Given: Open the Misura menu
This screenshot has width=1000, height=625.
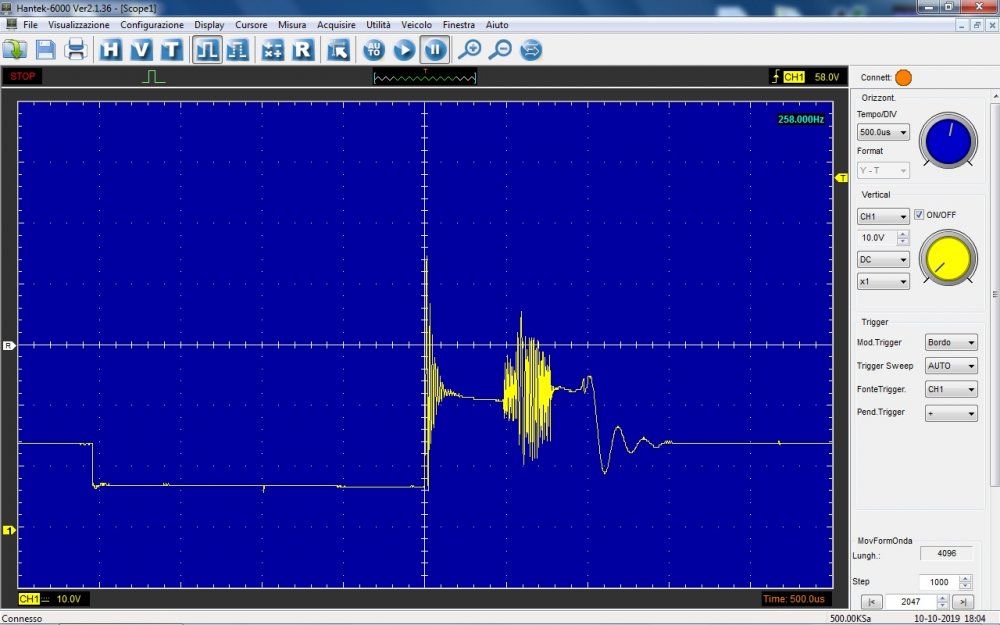Looking at the screenshot, I should 292,24.
